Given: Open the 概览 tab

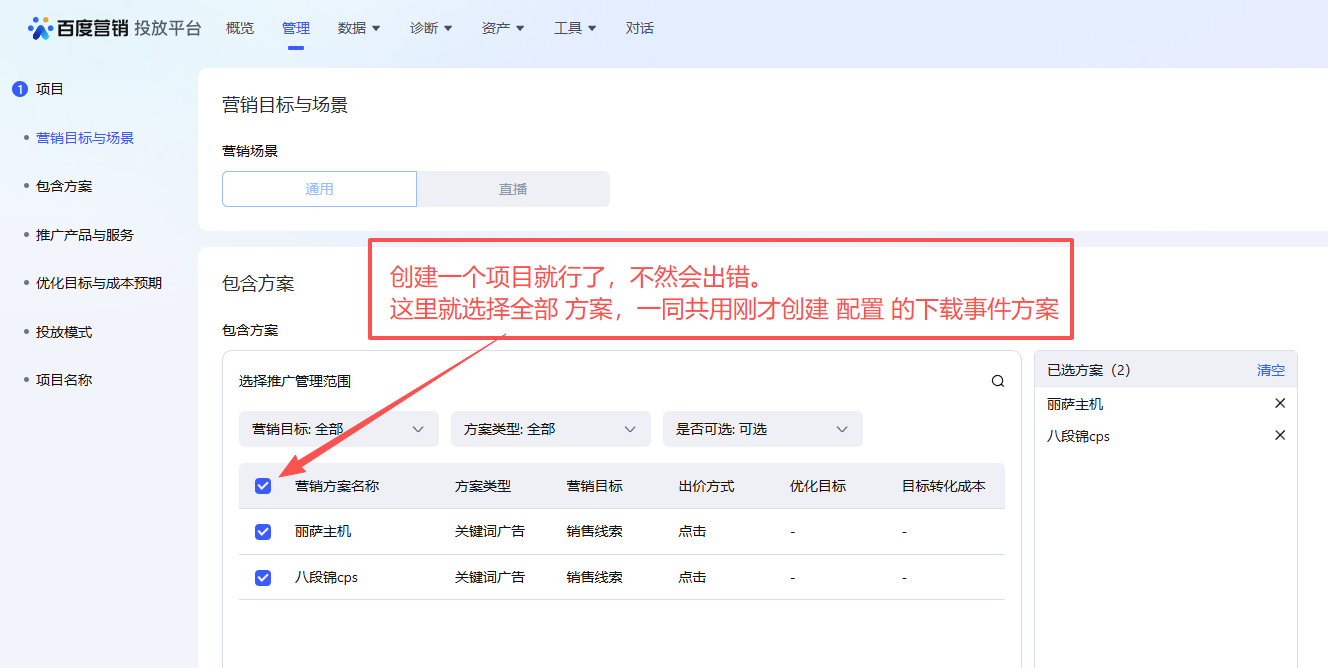Looking at the screenshot, I should point(240,28).
